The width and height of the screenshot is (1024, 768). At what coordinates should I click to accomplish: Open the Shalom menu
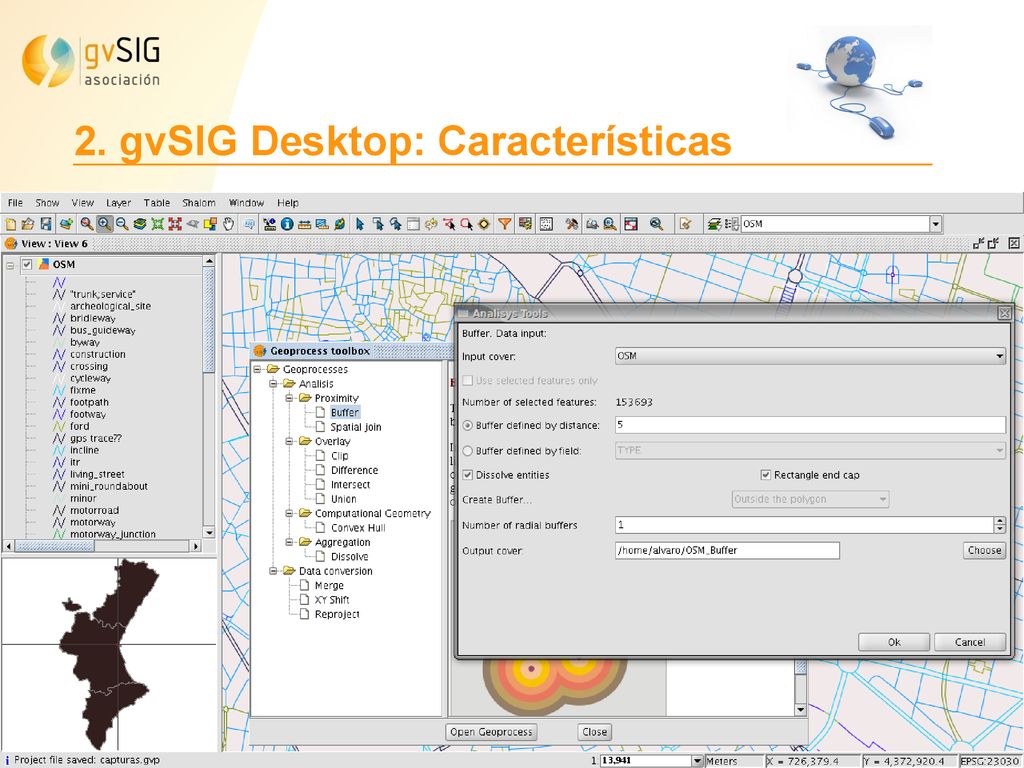[x=199, y=203]
